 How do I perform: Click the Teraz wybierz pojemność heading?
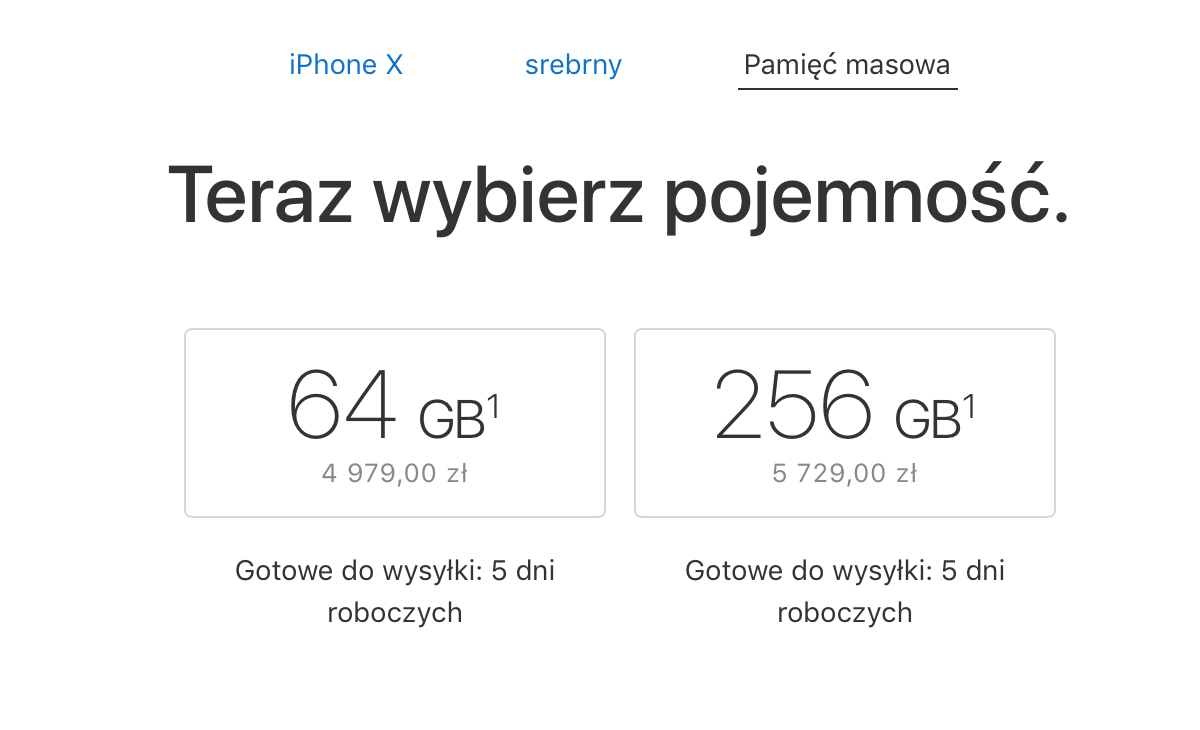617,195
